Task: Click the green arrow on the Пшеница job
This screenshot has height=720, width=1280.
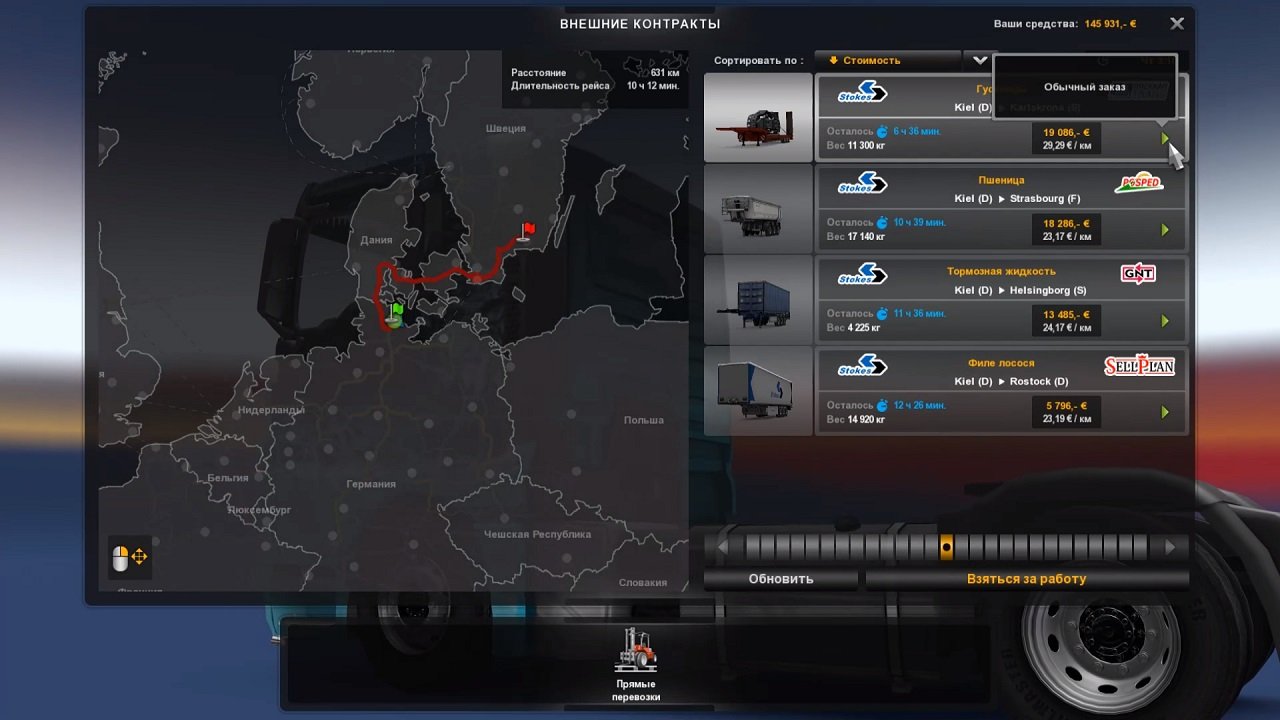Action: 1164,230
